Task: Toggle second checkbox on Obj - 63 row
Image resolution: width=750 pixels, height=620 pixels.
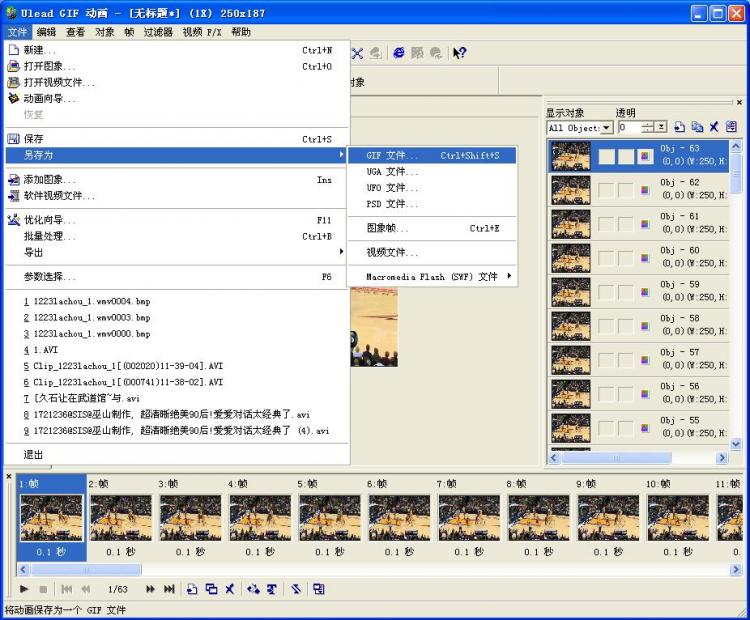Action: click(626, 156)
